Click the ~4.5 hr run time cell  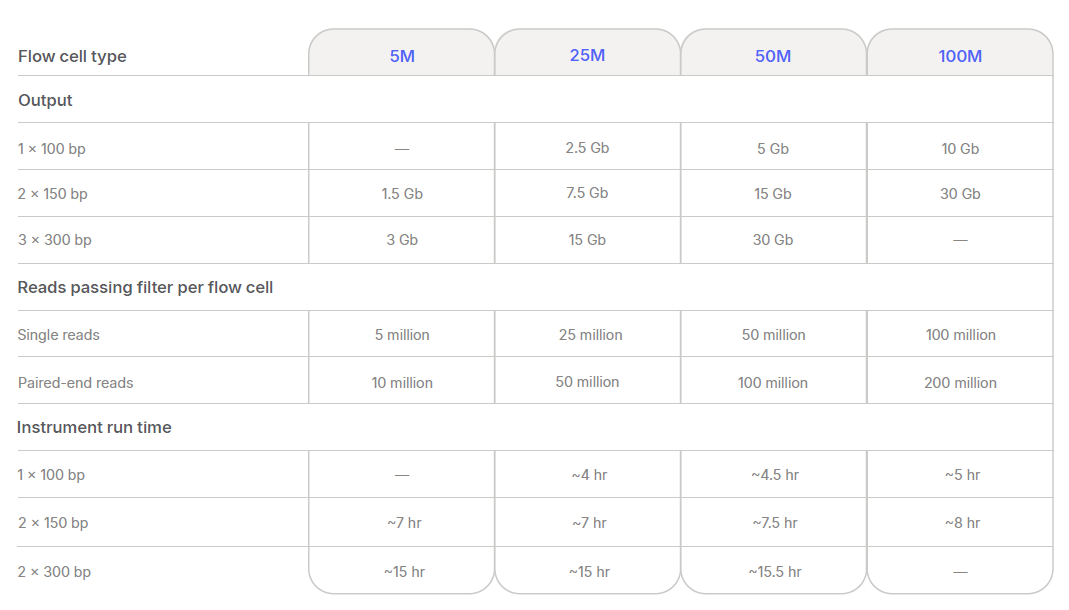pos(774,475)
